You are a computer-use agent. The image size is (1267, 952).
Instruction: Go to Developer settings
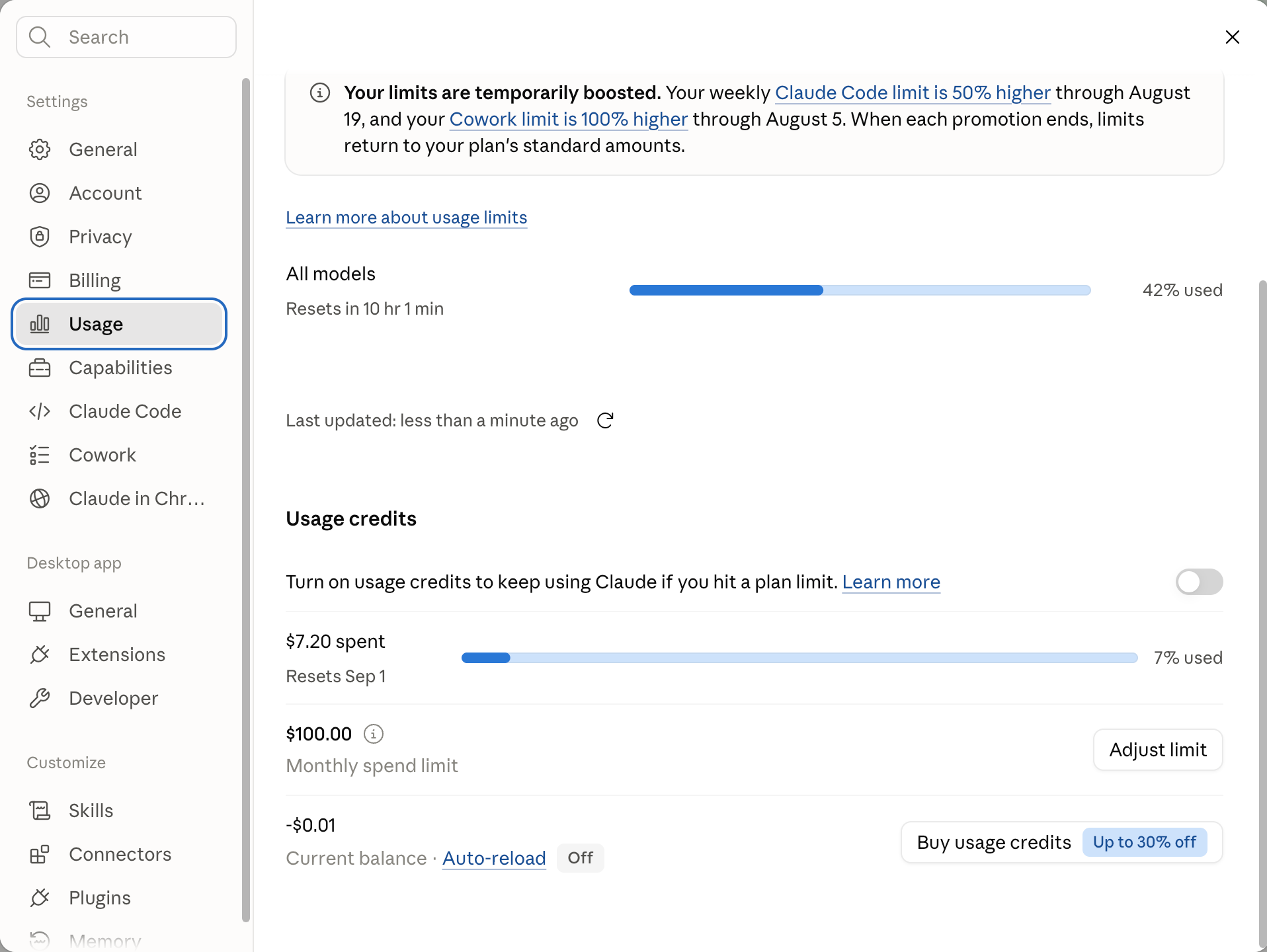tap(119, 698)
